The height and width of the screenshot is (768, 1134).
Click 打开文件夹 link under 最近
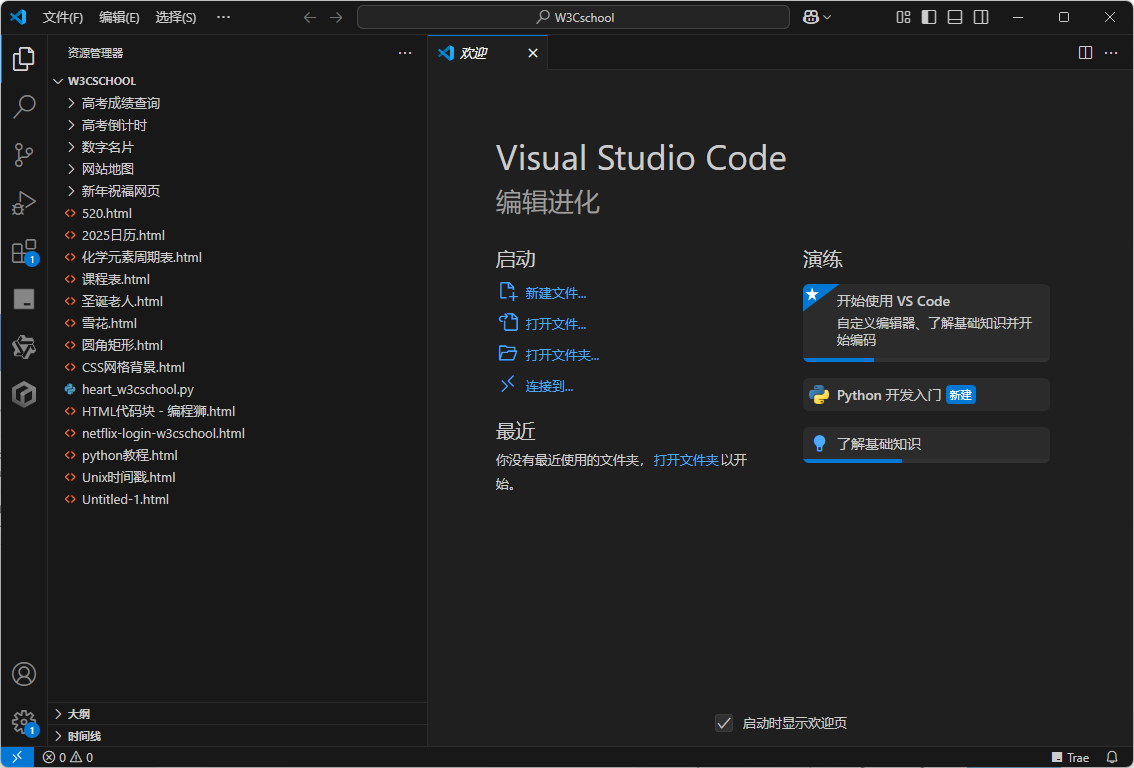pos(686,460)
